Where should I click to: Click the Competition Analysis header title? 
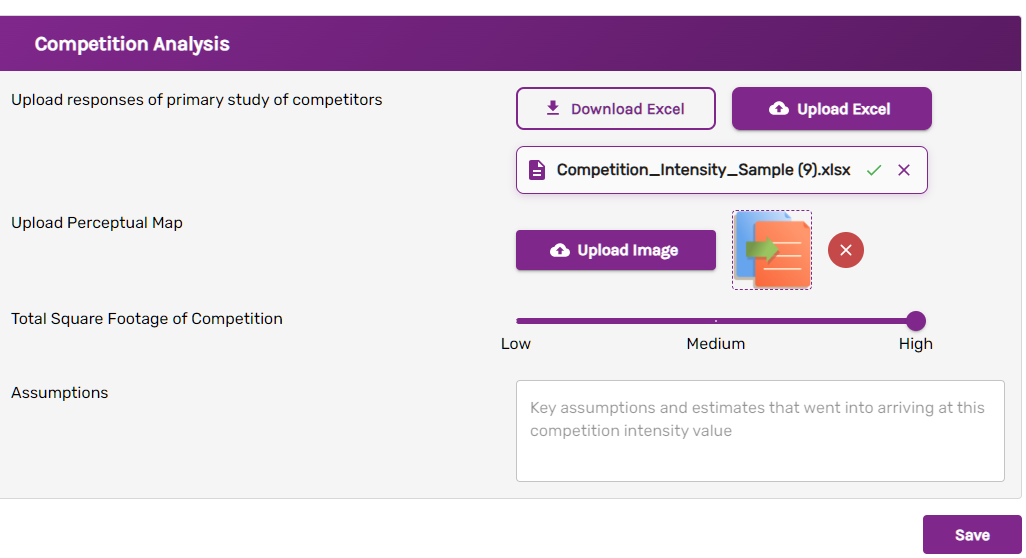pyautogui.click(x=132, y=44)
